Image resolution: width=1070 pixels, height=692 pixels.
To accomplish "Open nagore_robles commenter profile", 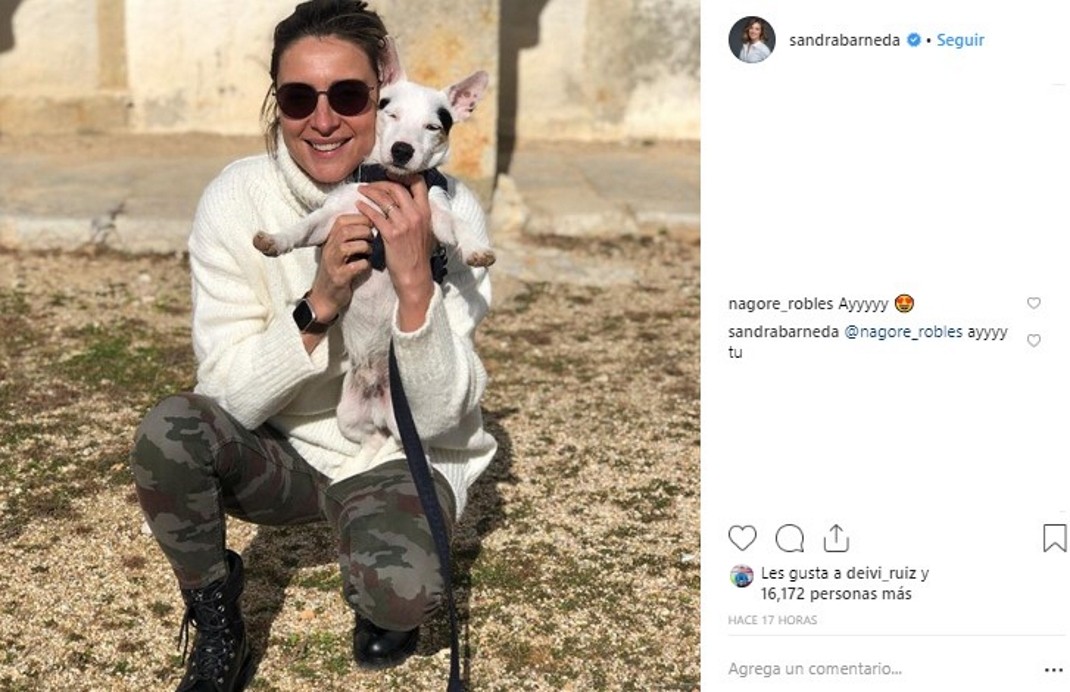I will point(781,304).
